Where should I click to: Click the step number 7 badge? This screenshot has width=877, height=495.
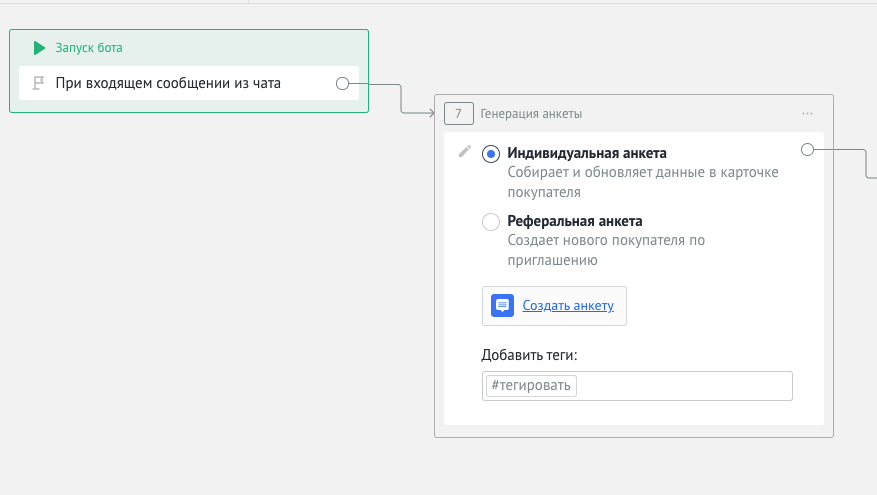(458, 114)
